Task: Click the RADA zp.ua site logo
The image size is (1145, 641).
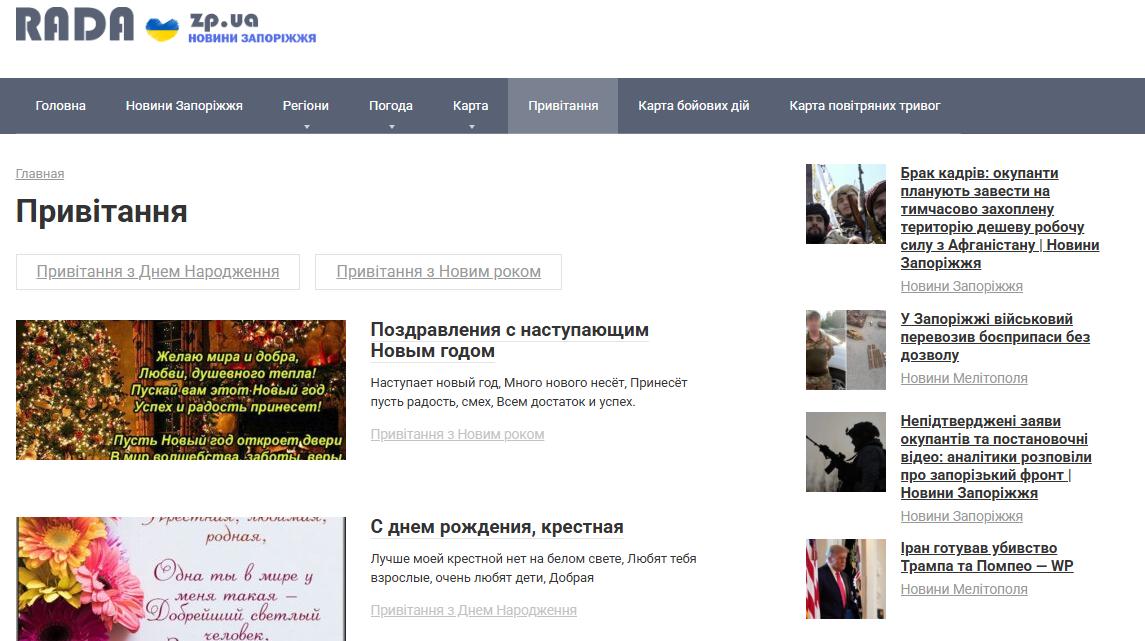Action: pos(166,26)
